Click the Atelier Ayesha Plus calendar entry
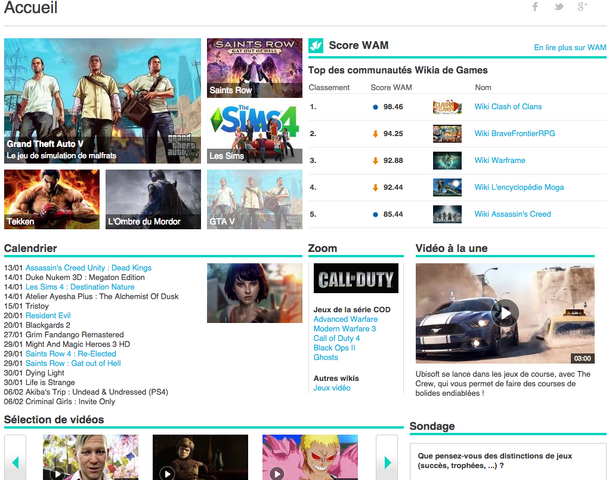Screen dimensions: 612x480 pos(102,297)
